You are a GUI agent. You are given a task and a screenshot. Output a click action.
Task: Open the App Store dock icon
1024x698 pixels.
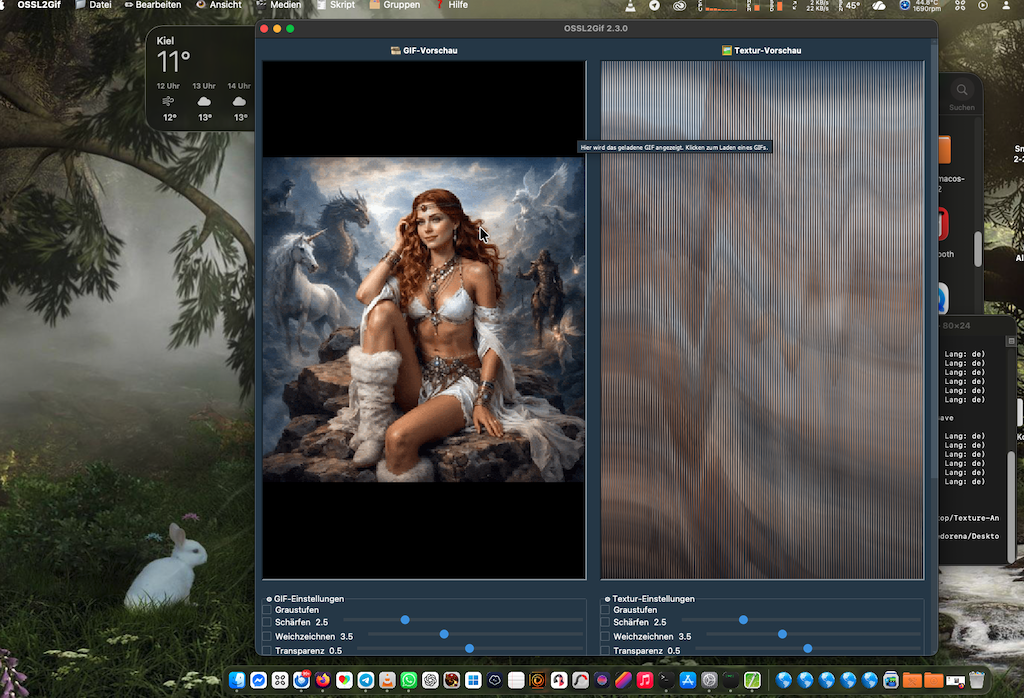[688, 680]
